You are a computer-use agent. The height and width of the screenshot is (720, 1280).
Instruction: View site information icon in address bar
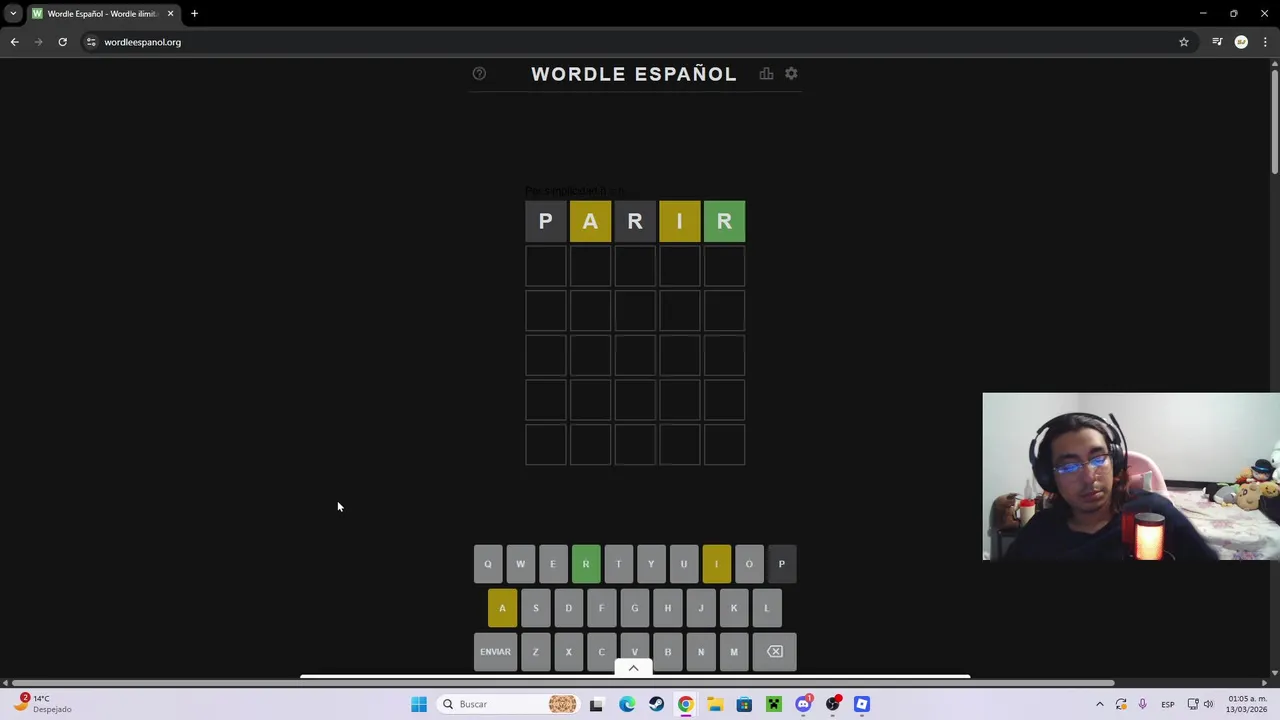(x=91, y=42)
